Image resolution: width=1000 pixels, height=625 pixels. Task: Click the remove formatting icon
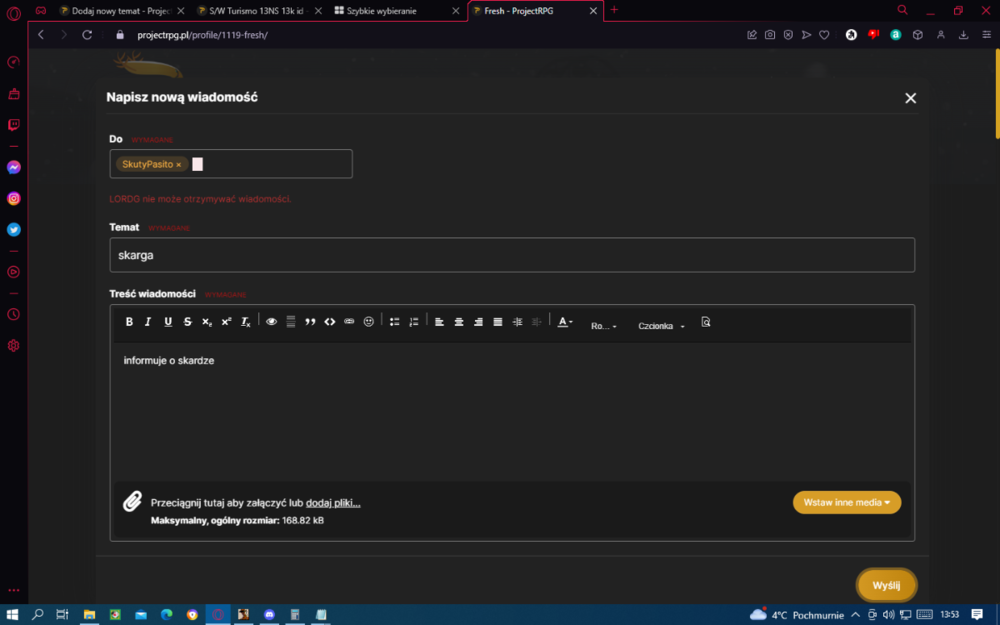click(x=246, y=322)
